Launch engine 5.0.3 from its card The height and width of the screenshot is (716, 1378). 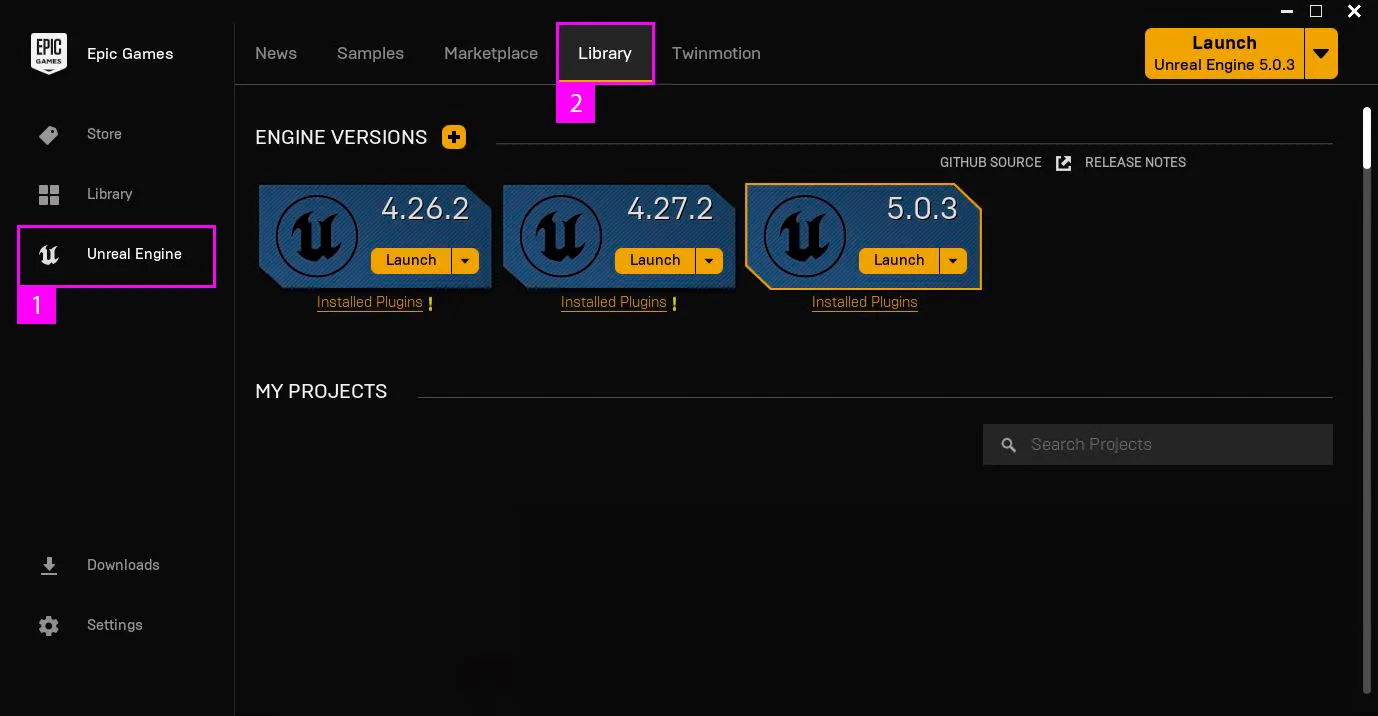pyautogui.click(x=899, y=261)
